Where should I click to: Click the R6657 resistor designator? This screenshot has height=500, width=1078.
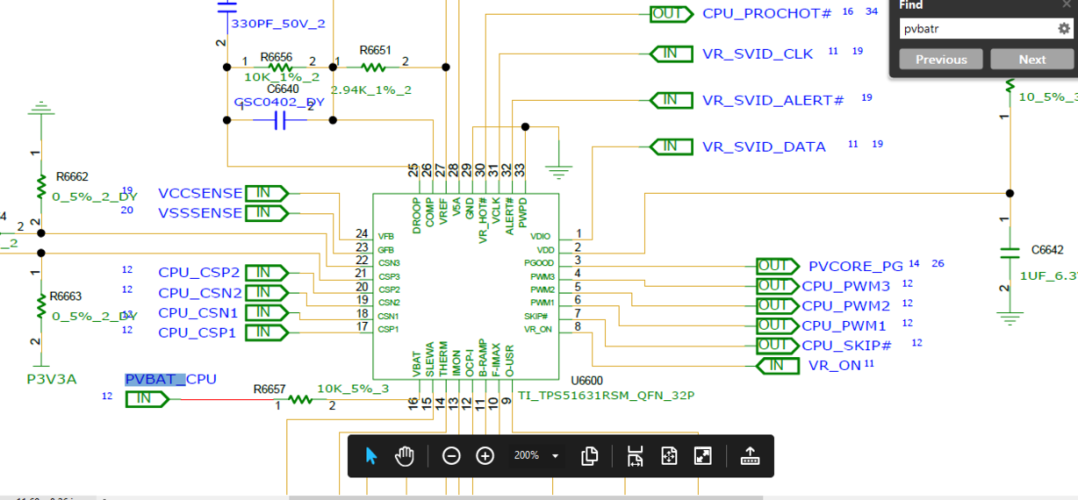coord(270,389)
